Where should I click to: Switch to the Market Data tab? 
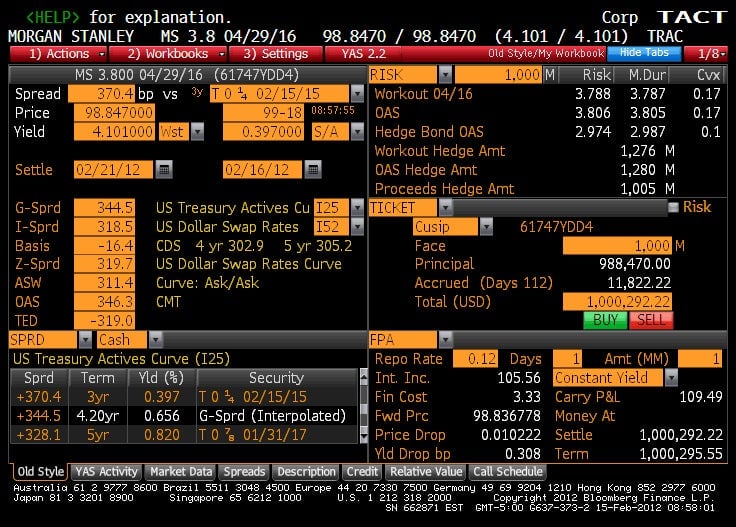pyautogui.click(x=181, y=472)
